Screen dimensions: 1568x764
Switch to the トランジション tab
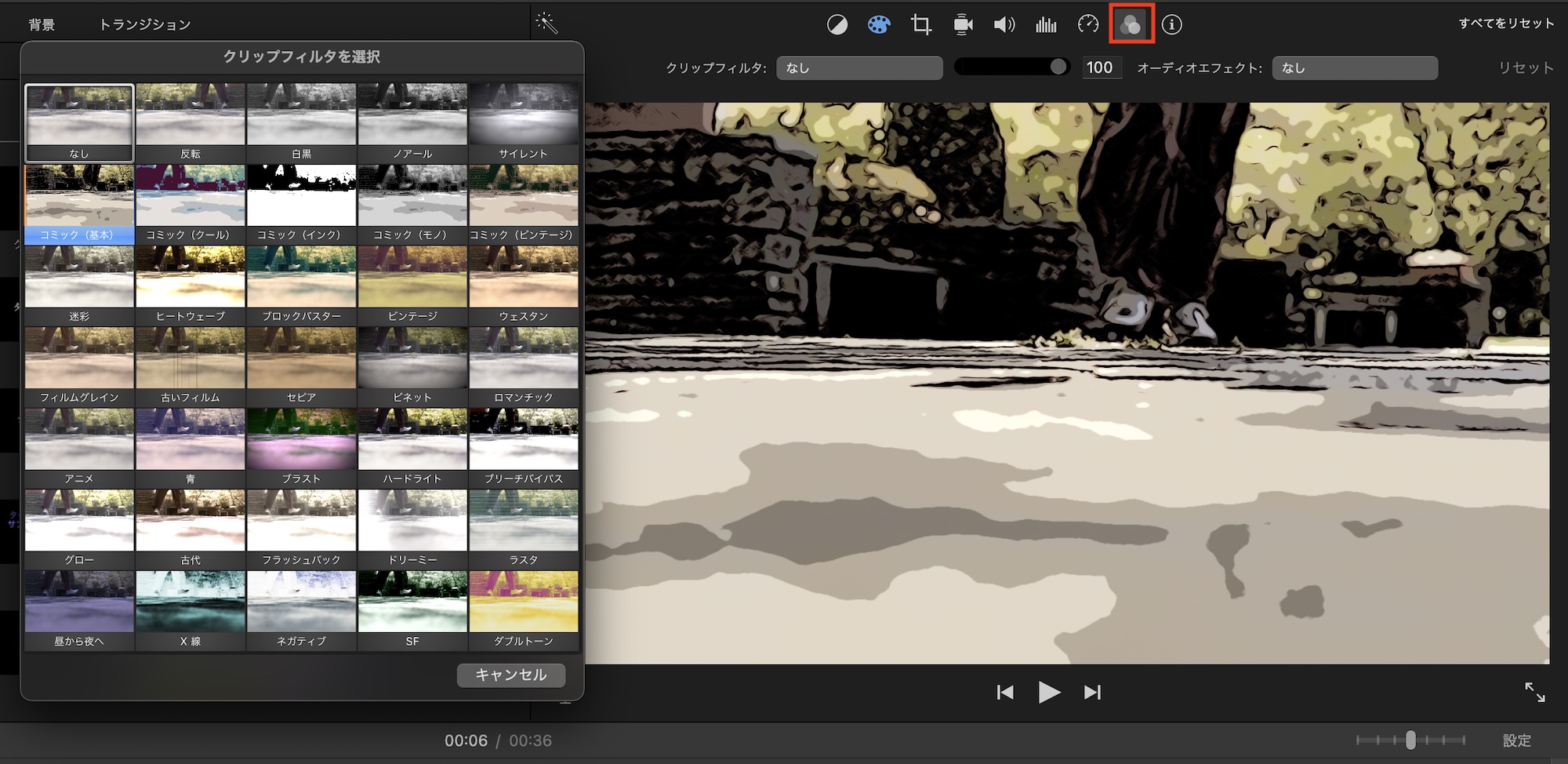click(x=145, y=25)
